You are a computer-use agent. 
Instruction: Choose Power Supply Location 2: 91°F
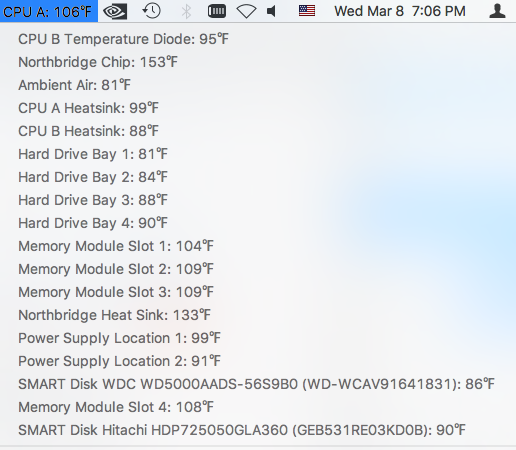(x=258, y=361)
